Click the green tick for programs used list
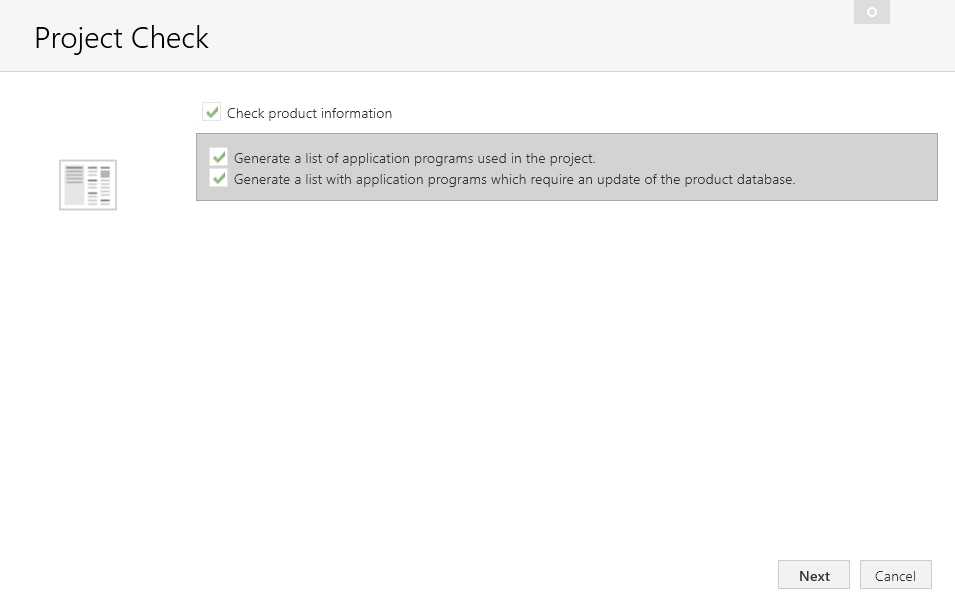 coord(219,157)
